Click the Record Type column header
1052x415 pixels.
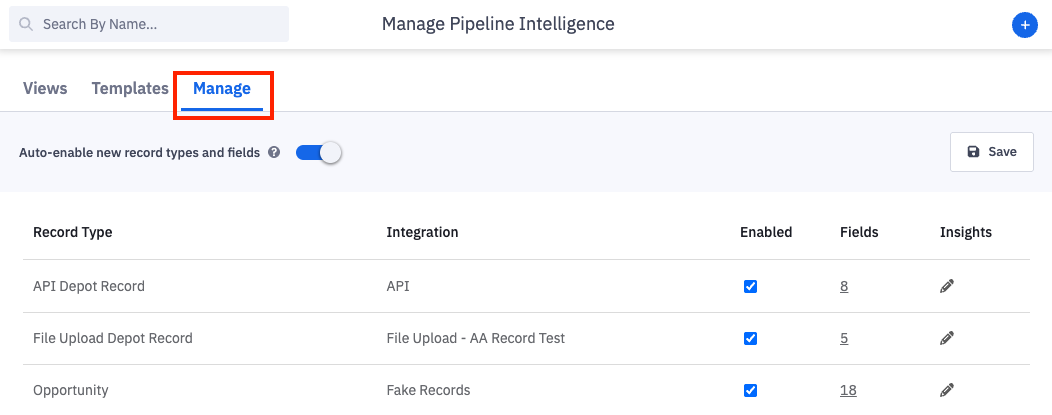pyautogui.click(x=72, y=233)
